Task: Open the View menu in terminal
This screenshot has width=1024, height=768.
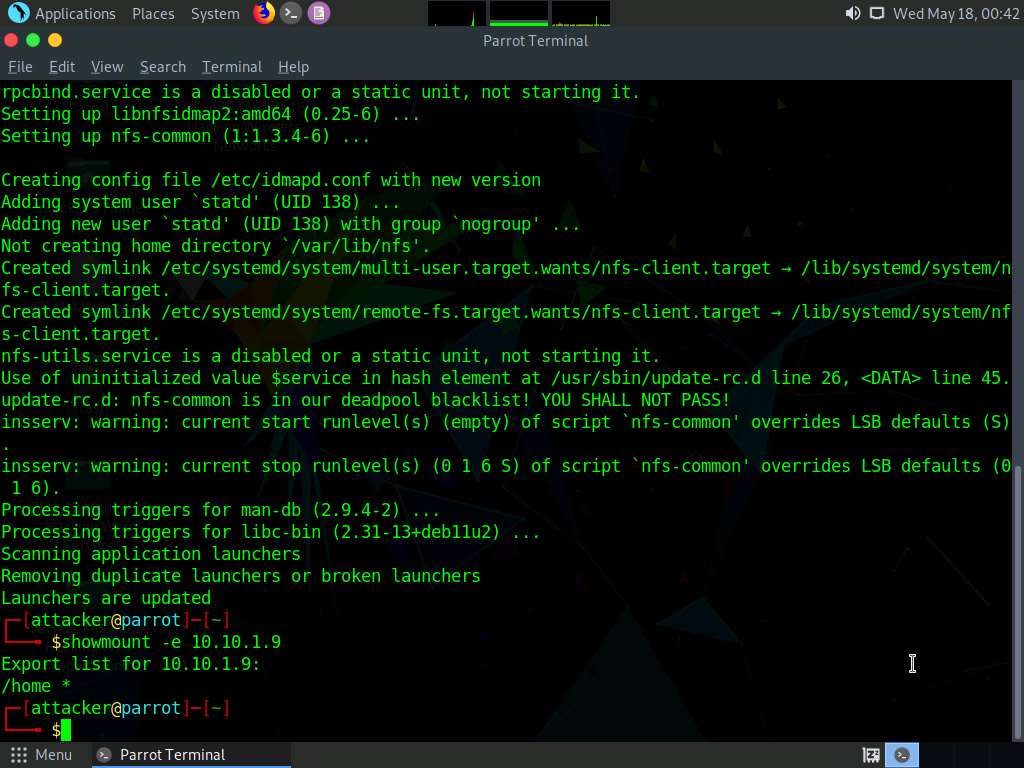Action: tap(107, 67)
